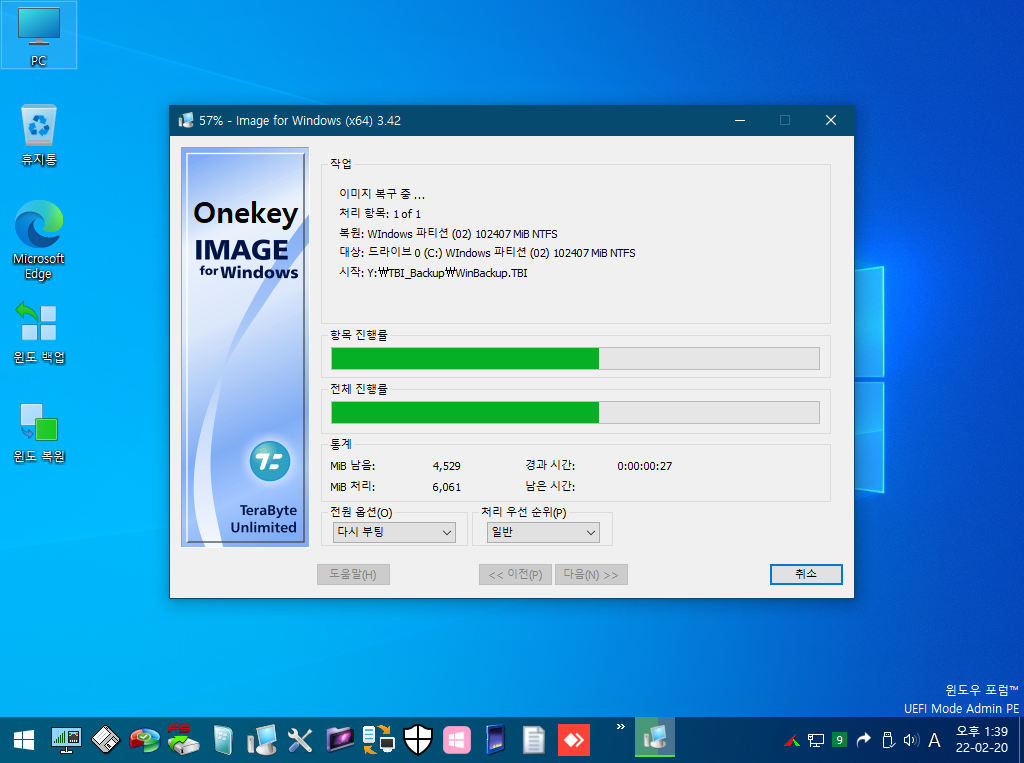Click the file transfer arrows taskbar icon
Image resolution: width=1024 pixels, height=763 pixels.
379,740
